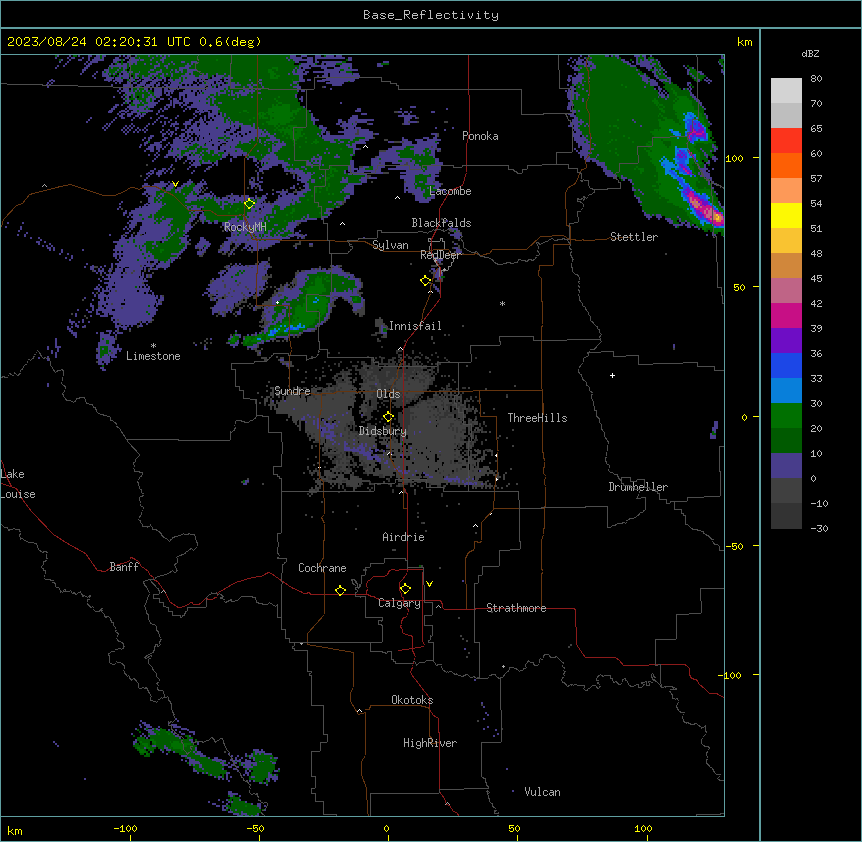The image size is (862, 842).
Task: Click the Ponoka city label
Action: [480, 136]
